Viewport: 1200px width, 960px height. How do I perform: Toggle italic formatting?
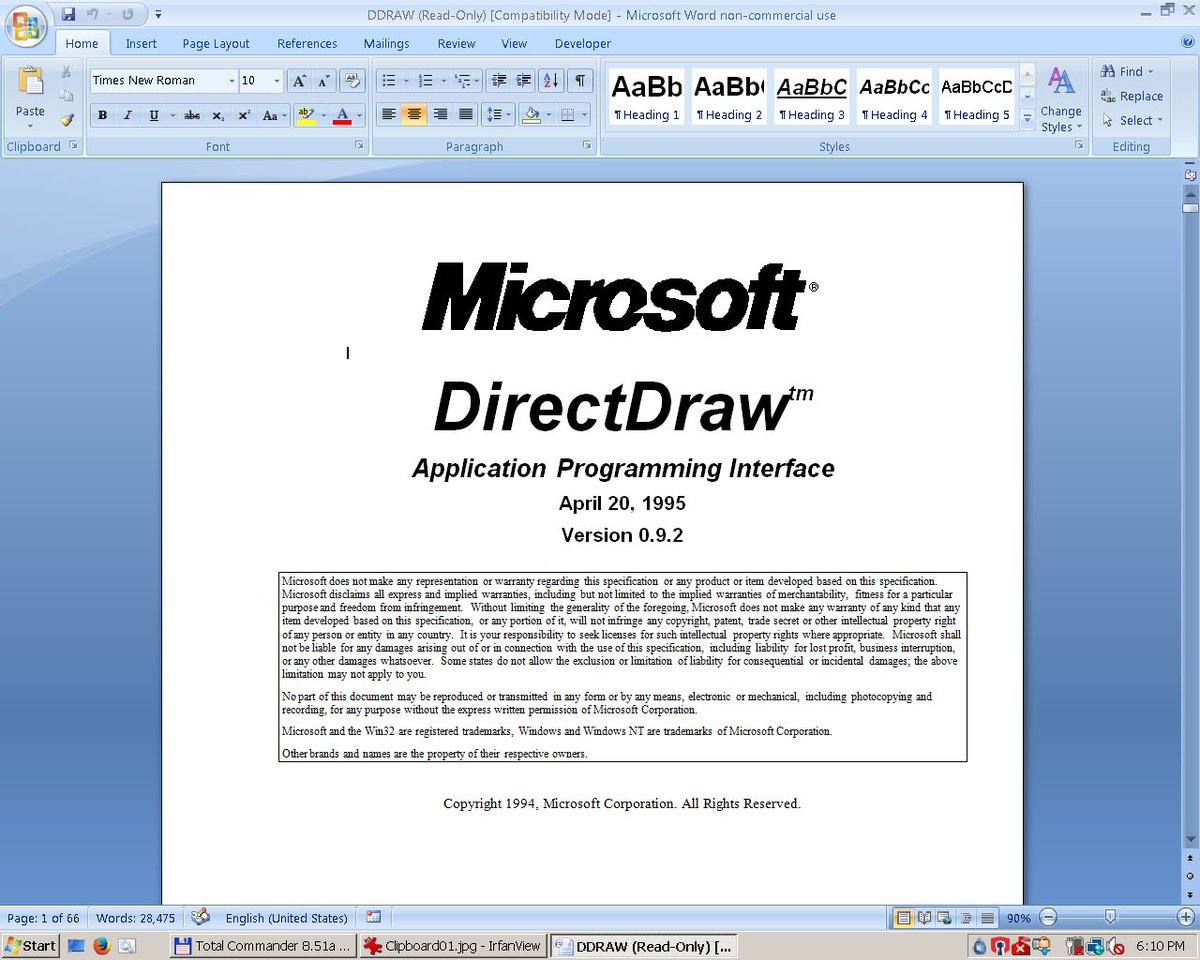(x=128, y=116)
